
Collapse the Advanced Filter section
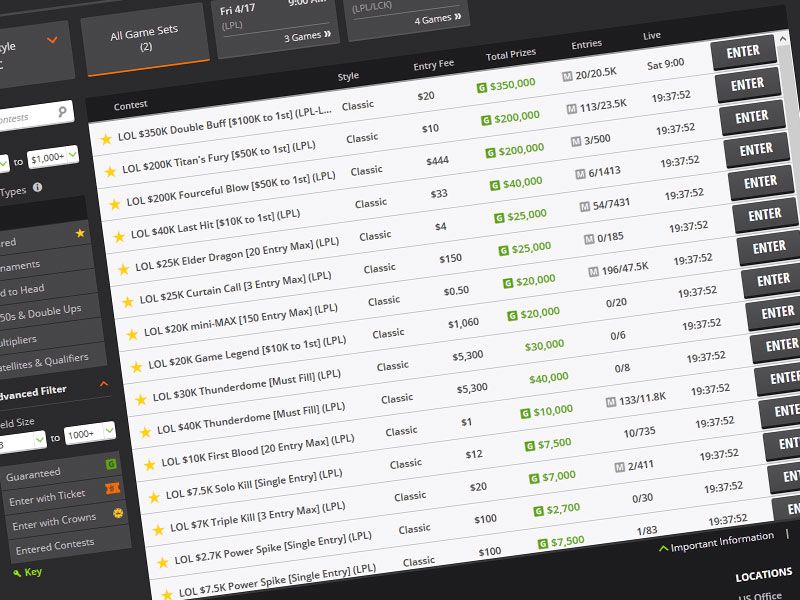tap(104, 384)
